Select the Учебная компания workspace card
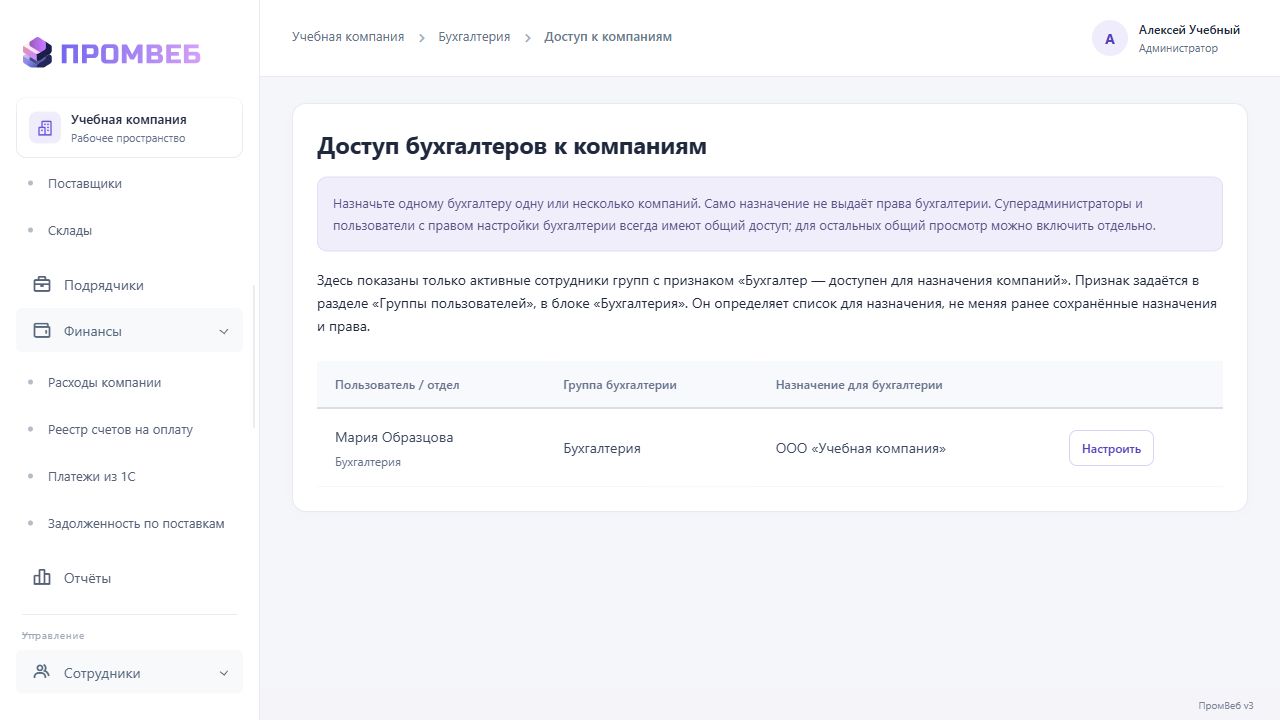This screenshot has height=720, width=1280. click(129, 127)
